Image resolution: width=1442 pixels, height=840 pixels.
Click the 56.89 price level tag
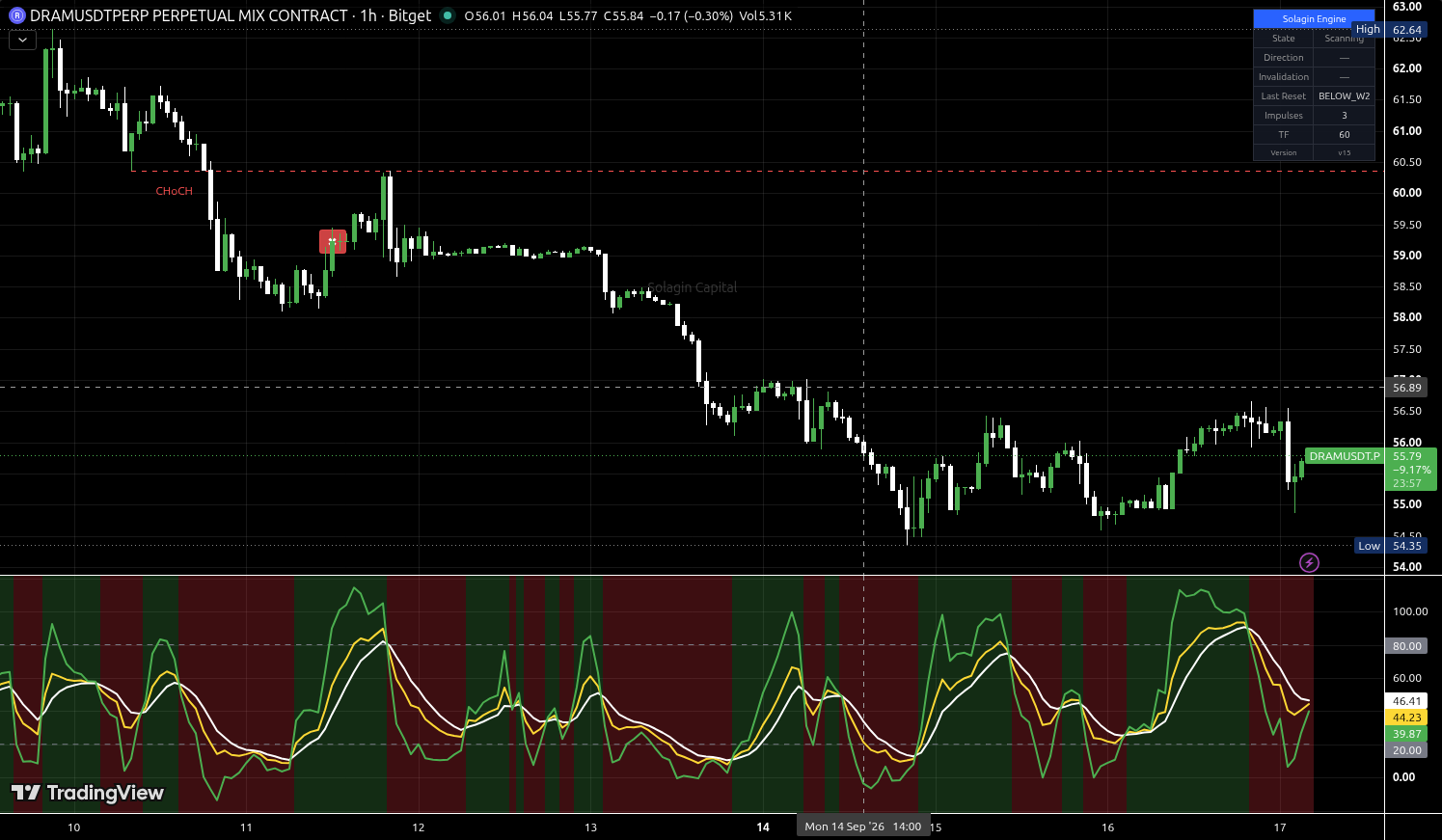[1407, 388]
